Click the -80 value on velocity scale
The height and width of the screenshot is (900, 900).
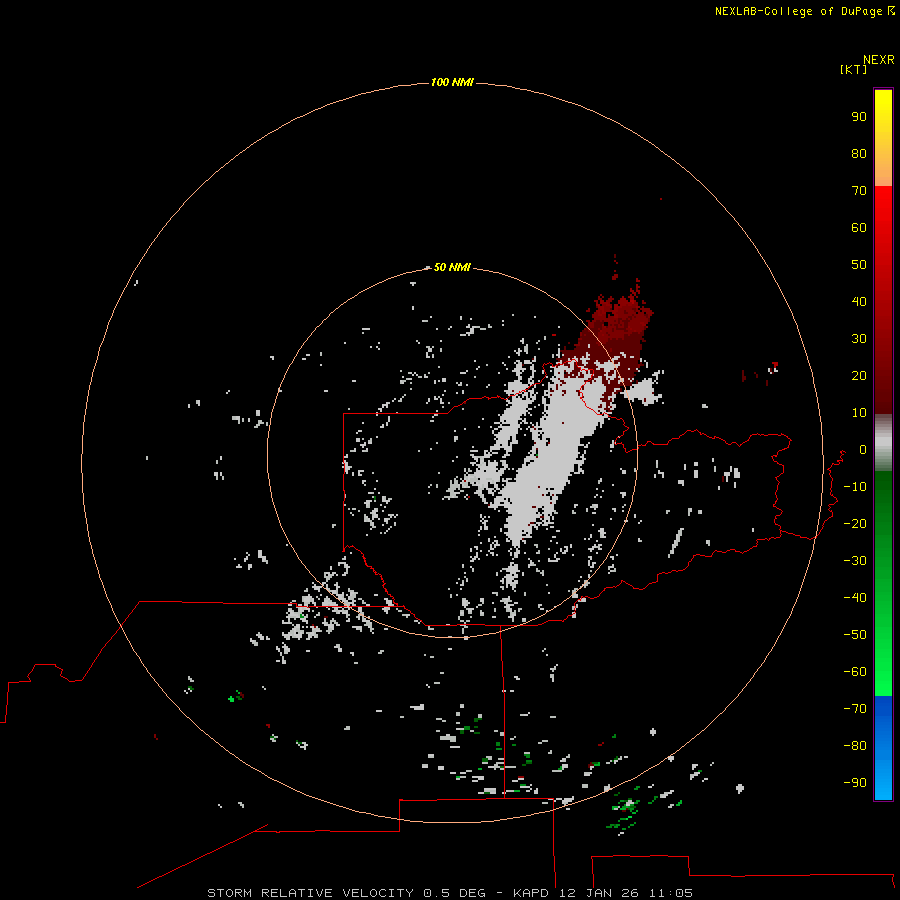855,746
